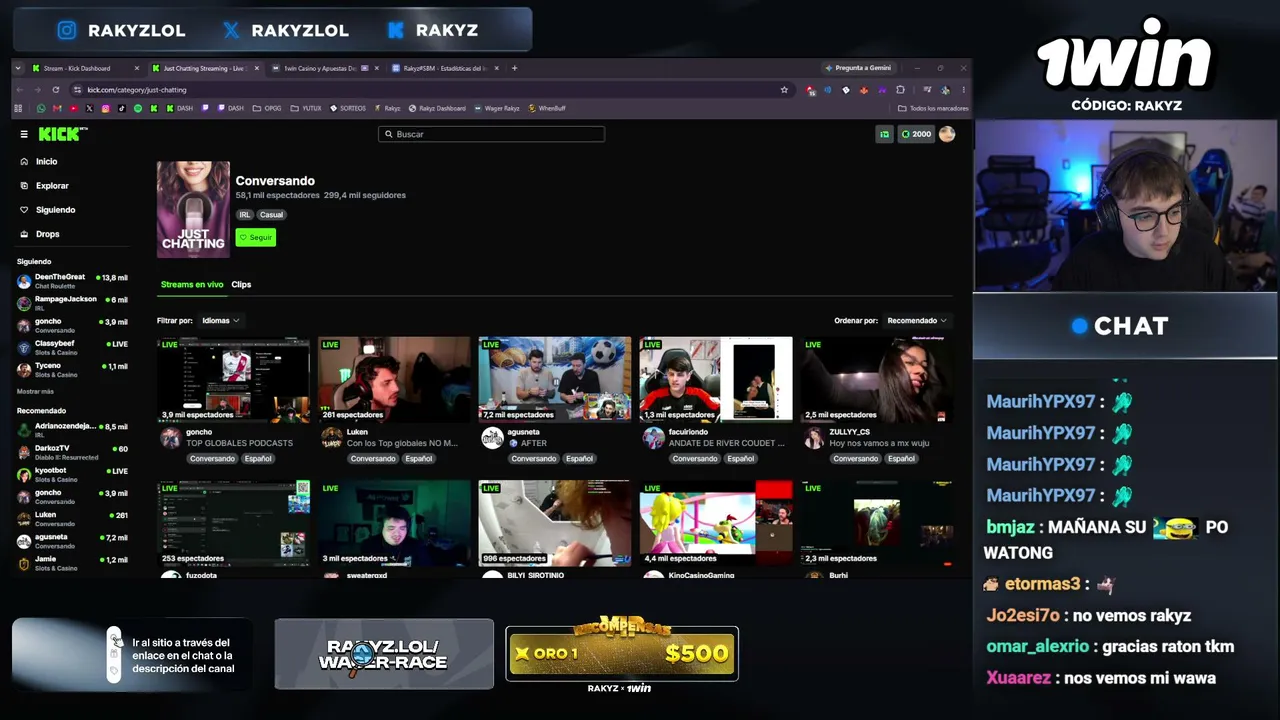Screen dimensions: 1280x720
Task: Open agusneta AFTER stream thumbnail
Action: pos(555,379)
